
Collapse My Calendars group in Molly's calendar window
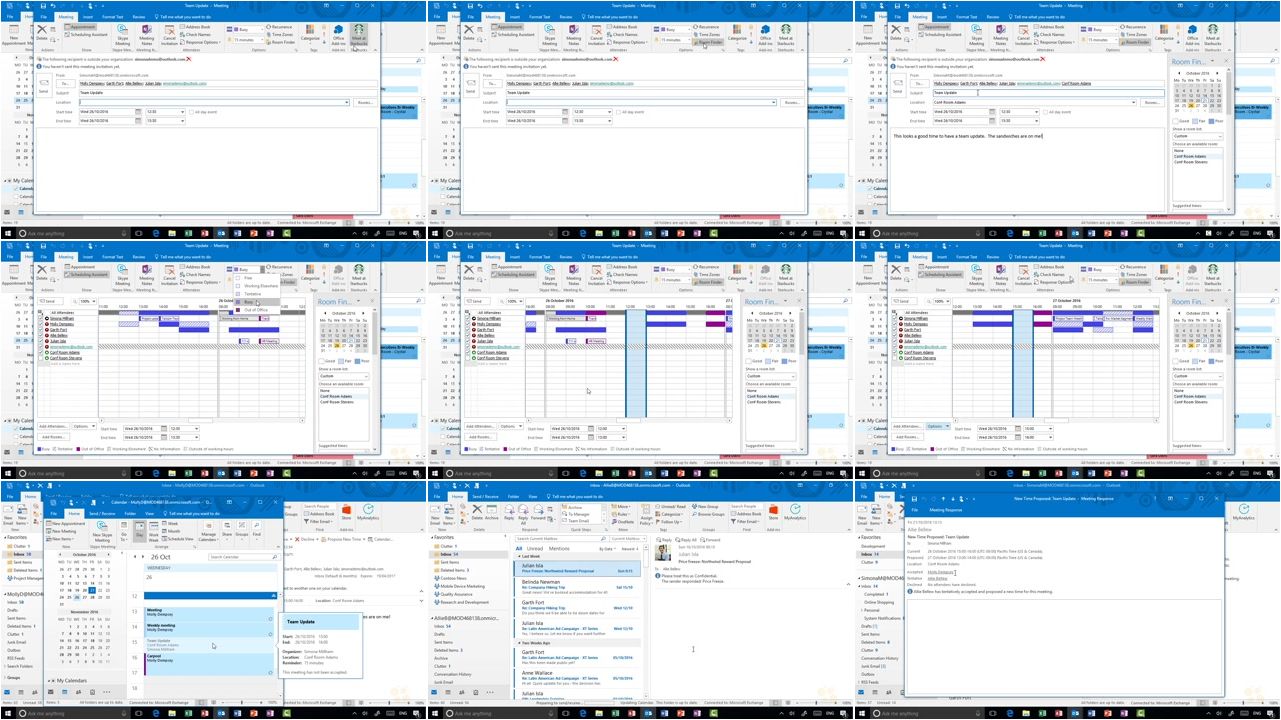click(x=49, y=681)
